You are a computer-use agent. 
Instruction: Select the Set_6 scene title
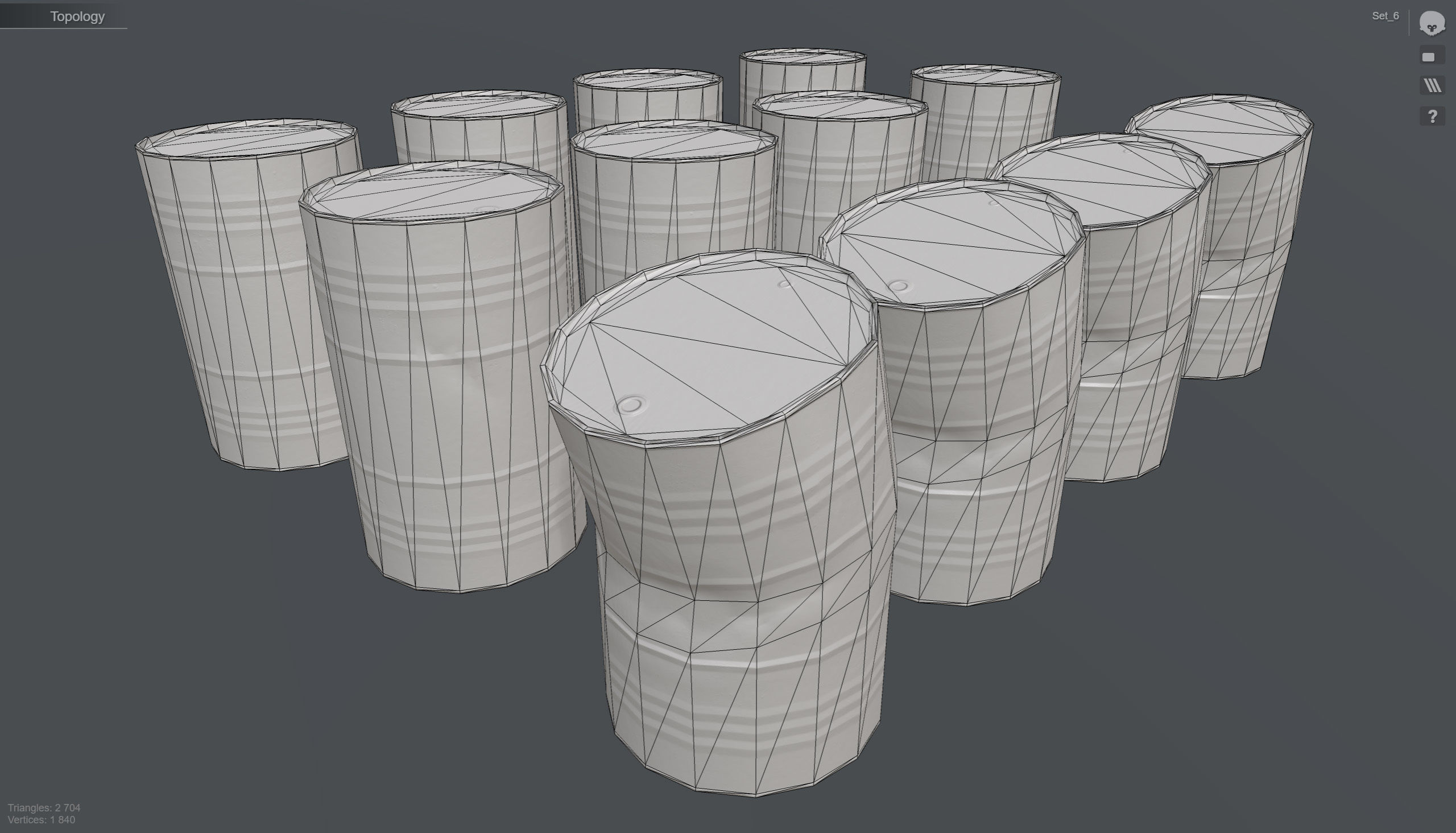(x=1385, y=16)
